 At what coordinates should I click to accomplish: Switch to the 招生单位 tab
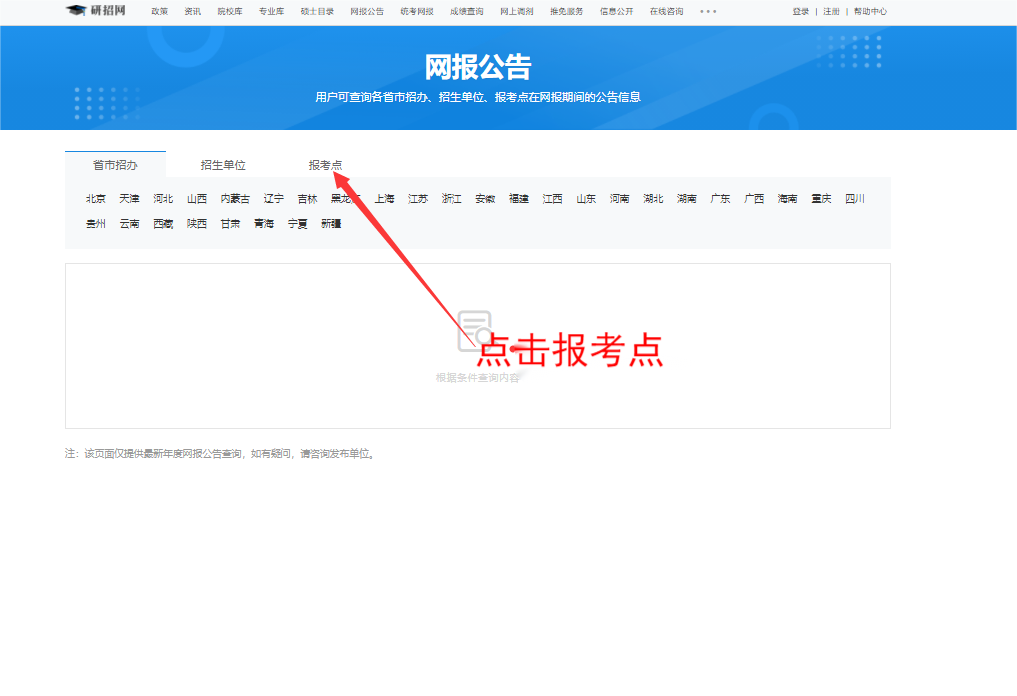coord(223,165)
